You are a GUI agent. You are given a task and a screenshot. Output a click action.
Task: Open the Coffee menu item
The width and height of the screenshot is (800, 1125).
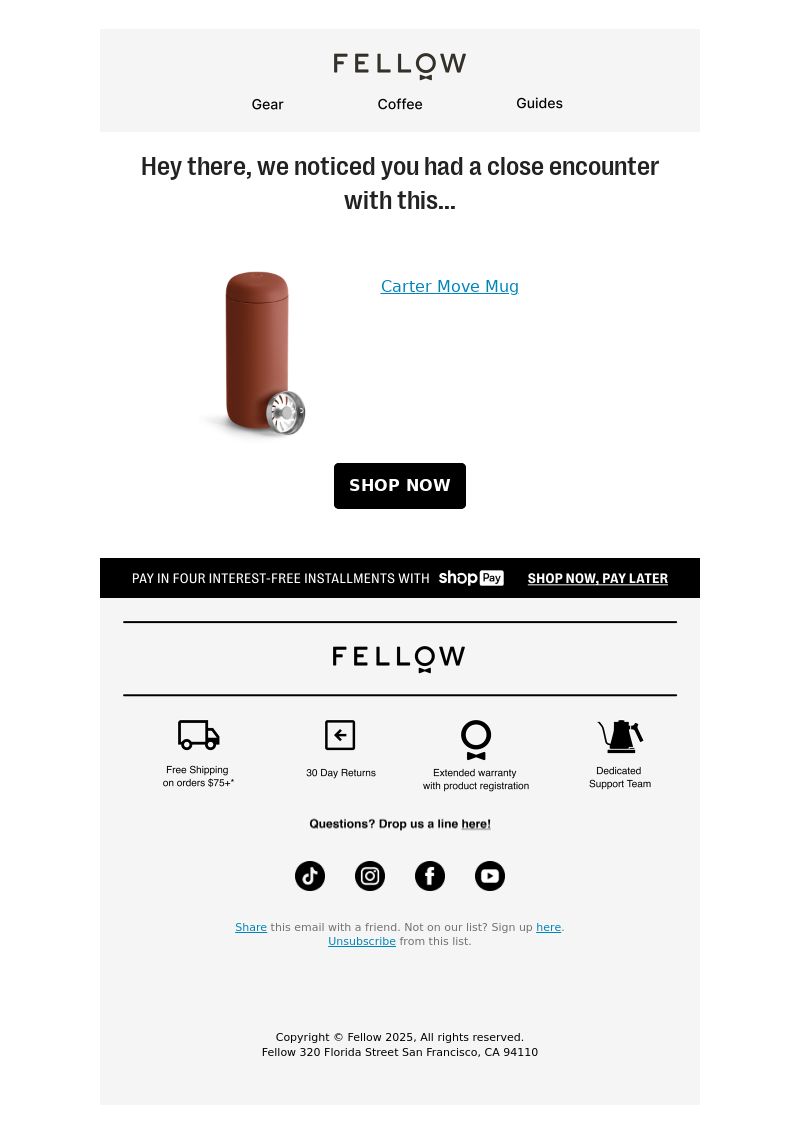[x=400, y=105]
